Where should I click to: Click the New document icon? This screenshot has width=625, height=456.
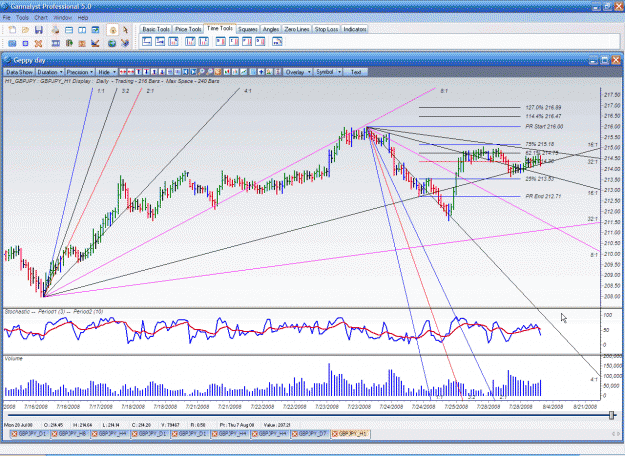tap(12, 30)
